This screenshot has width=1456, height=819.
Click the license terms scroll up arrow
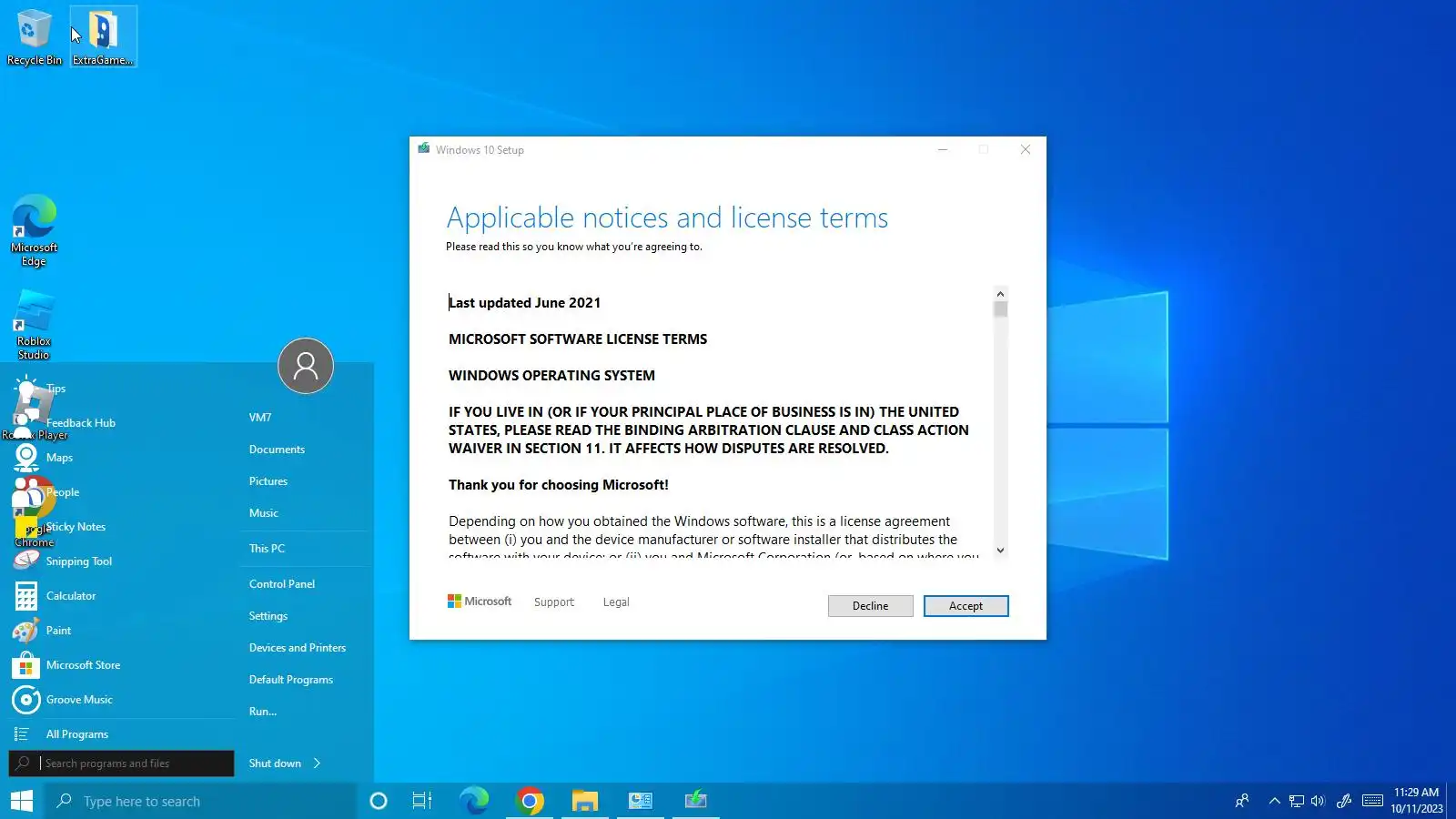click(1000, 294)
